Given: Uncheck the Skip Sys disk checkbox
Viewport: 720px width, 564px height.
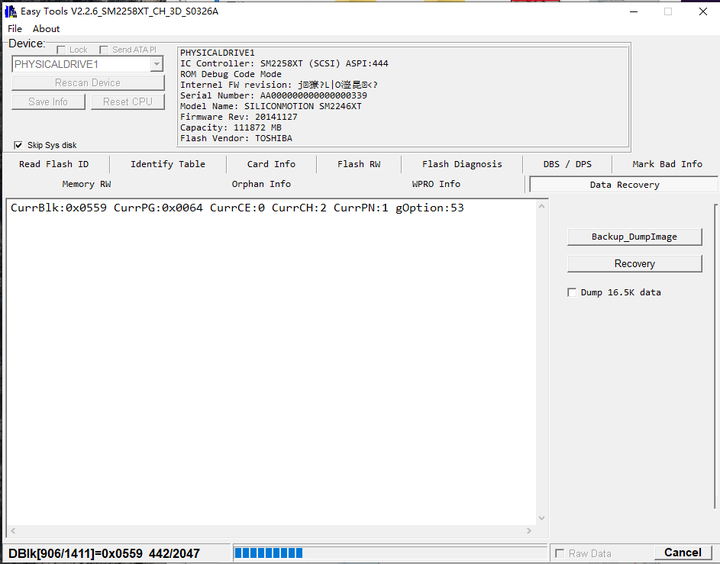Looking at the screenshot, I should coord(18,145).
